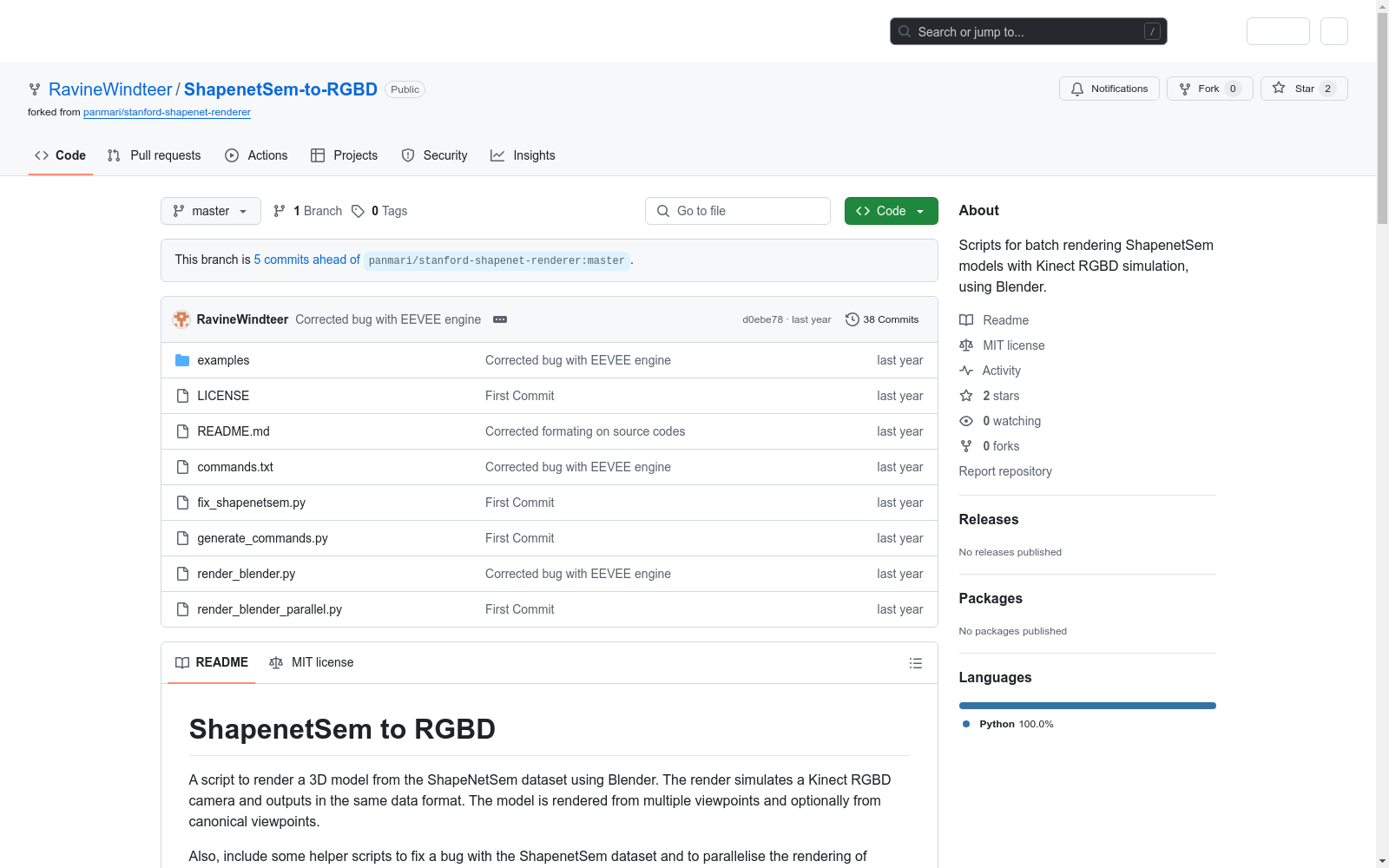Click the README.md file icon
Screen dimensions: 1389x868
point(182,431)
